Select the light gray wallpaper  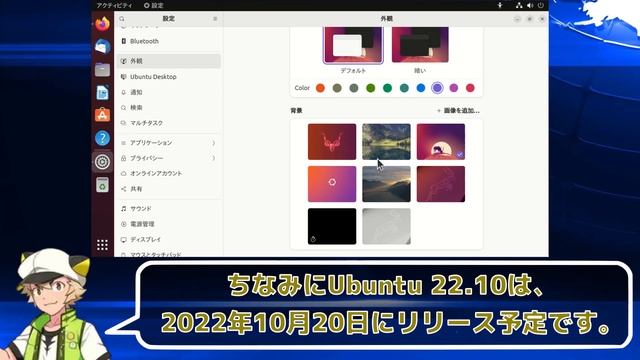coord(386,227)
